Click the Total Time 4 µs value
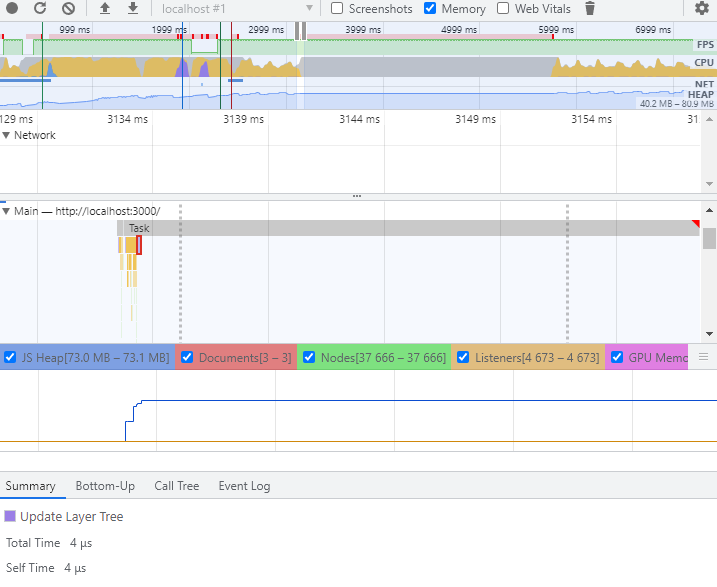This screenshot has height=587, width=717. click(81, 543)
